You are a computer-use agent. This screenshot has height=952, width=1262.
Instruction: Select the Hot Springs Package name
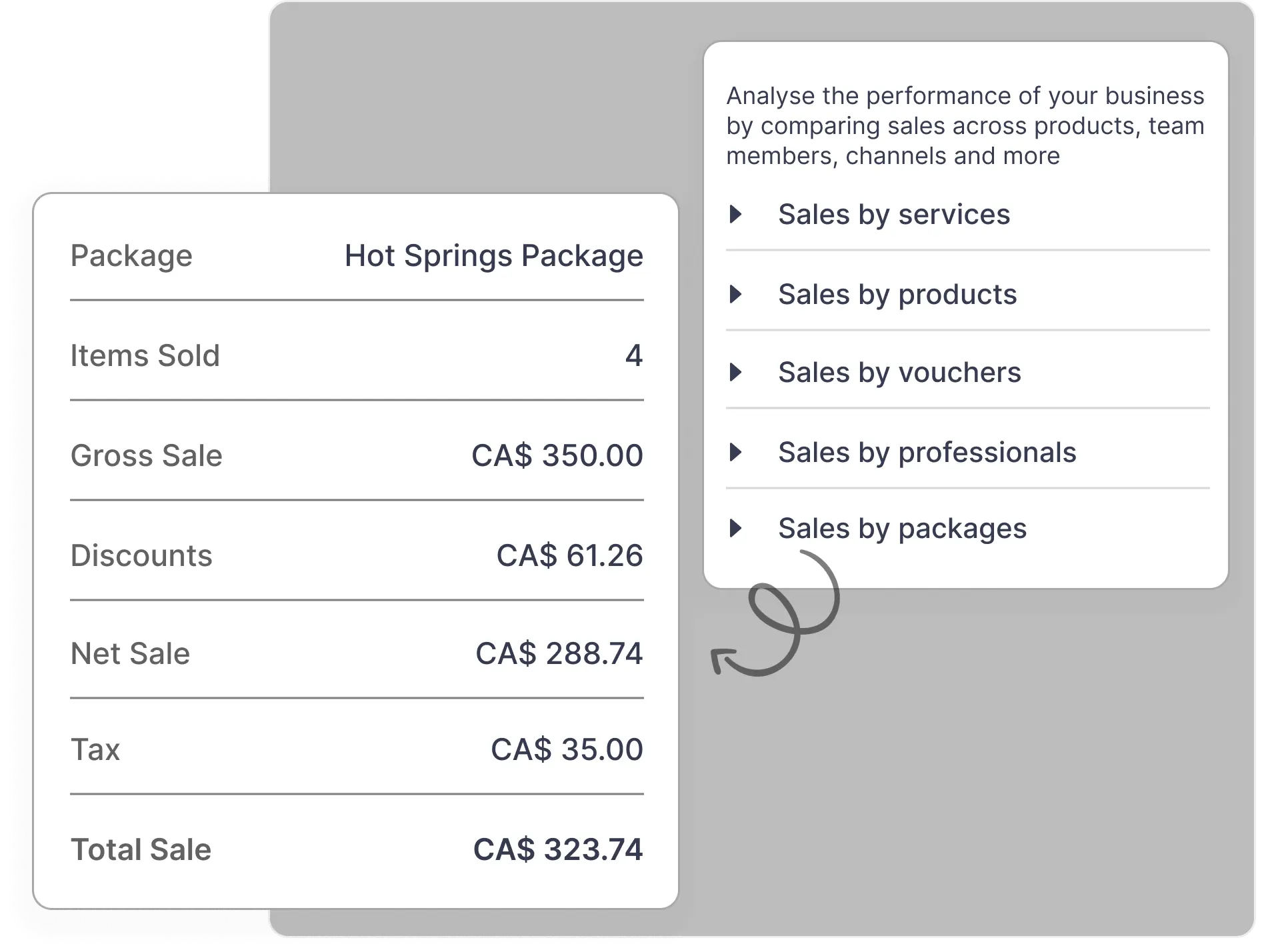coord(494,256)
